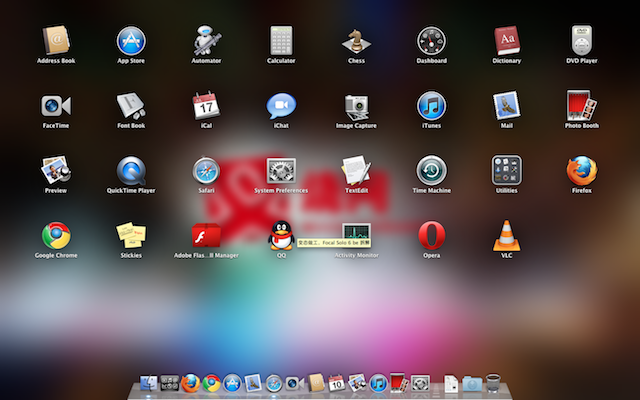Launch the QQ penguin app
The width and height of the screenshot is (640, 400).
click(x=281, y=236)
